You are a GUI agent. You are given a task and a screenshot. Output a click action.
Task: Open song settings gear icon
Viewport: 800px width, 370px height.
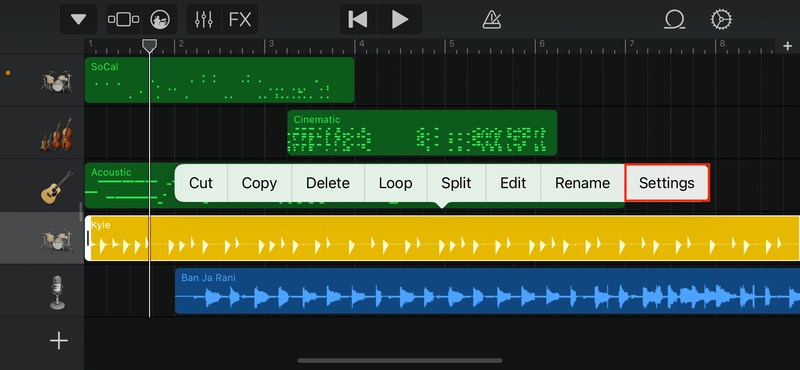pos(721,20)
